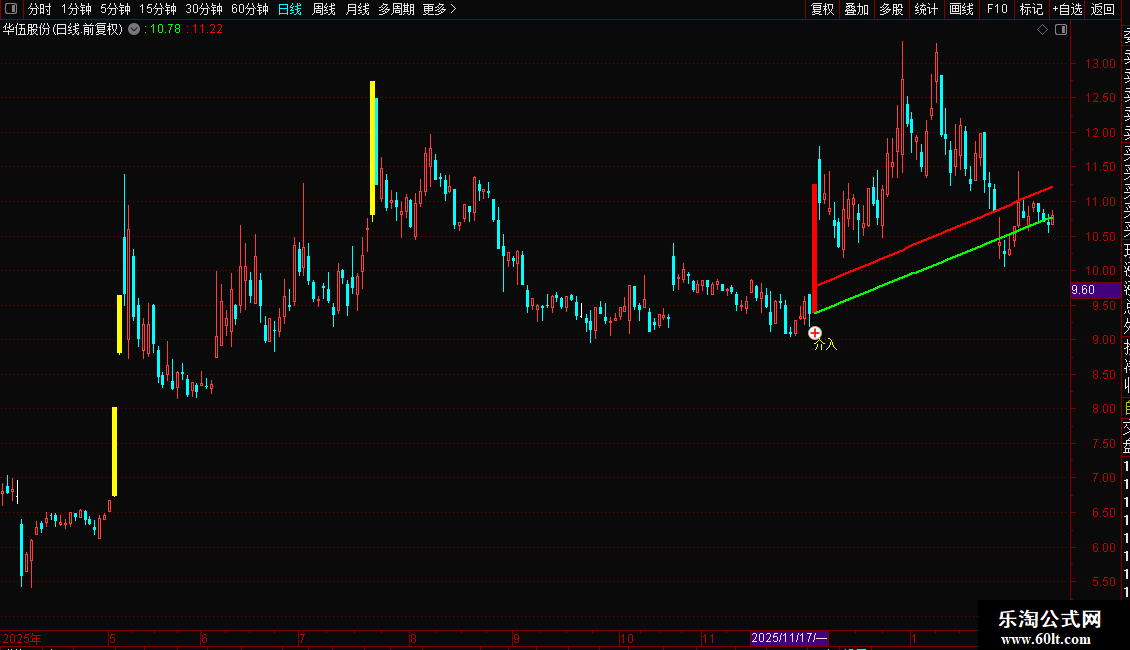Click the green 10.78 indicator value
This screenshot has width=1130, height=650.
click(165, 30)
